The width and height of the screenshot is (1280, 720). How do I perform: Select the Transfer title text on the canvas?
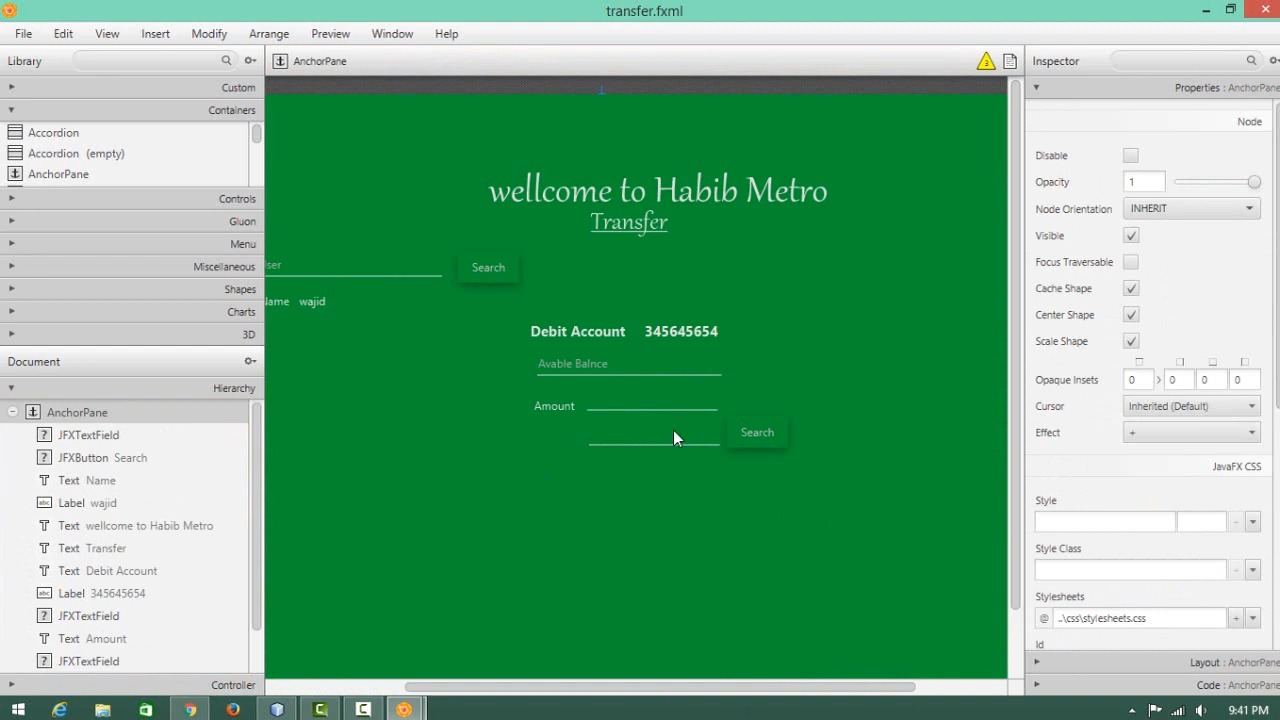click(x=629, y=222)
